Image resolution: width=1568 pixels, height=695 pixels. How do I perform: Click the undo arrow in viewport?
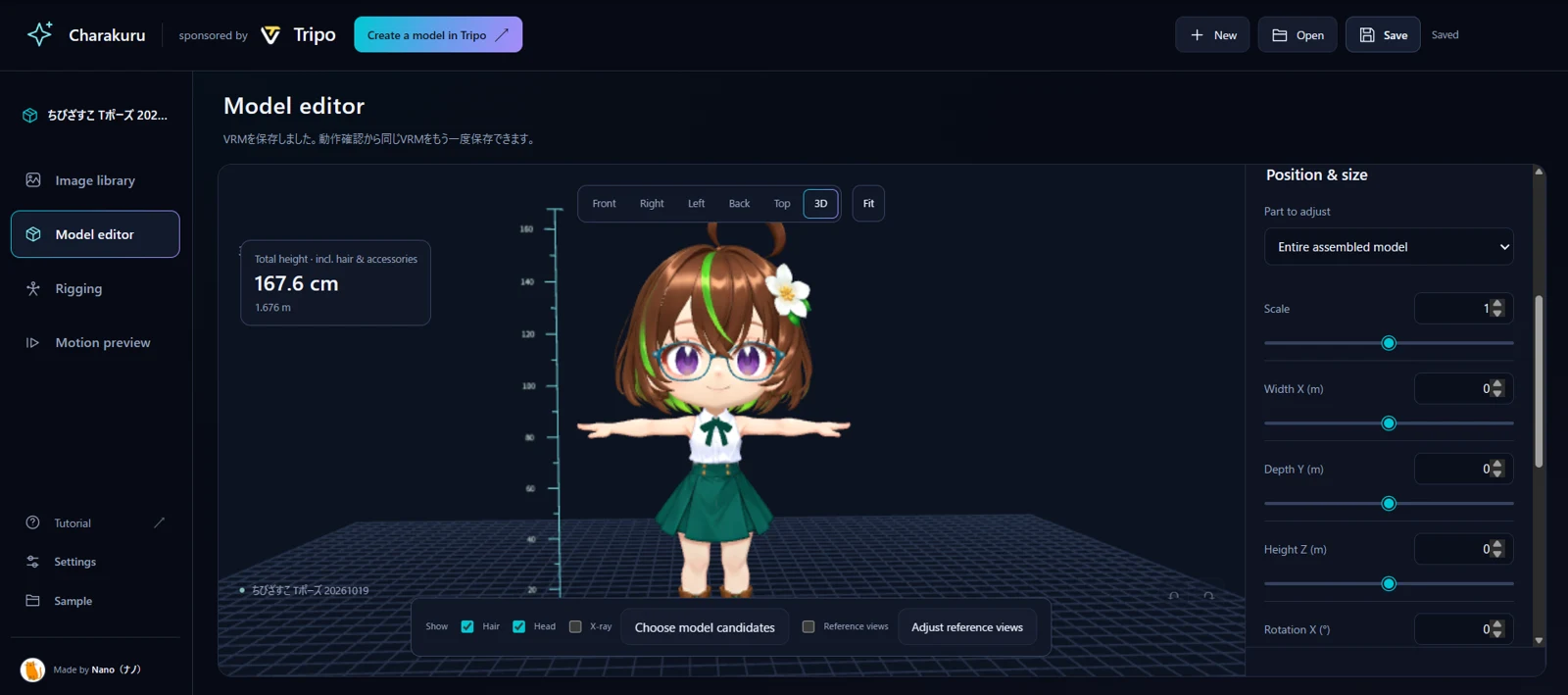[x=1174, y=595]
